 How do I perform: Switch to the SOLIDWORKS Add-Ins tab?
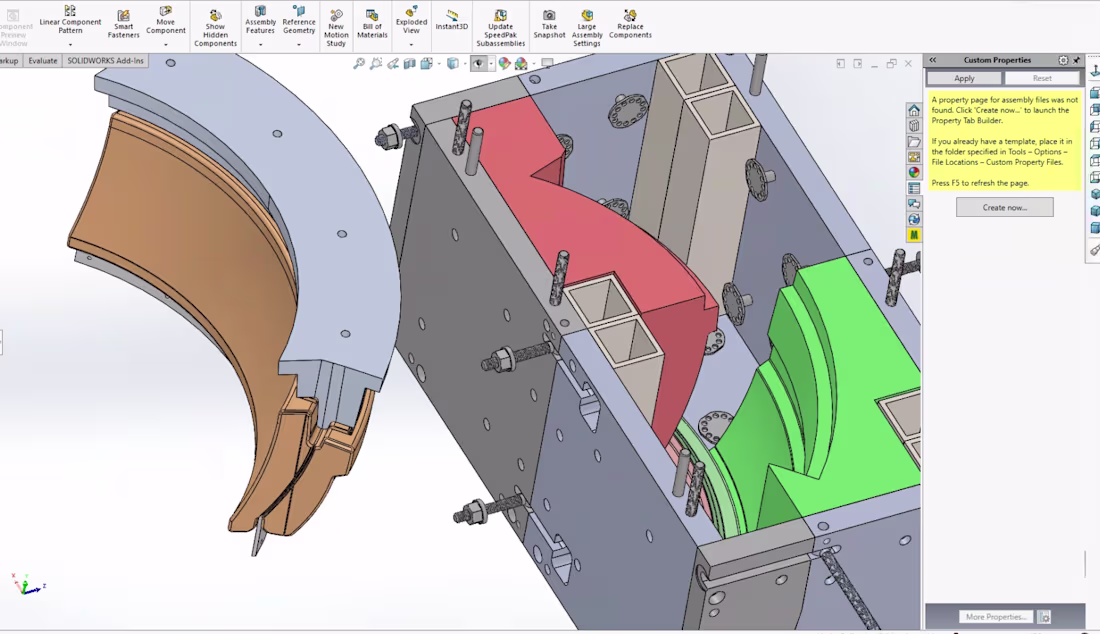point(105,61)
